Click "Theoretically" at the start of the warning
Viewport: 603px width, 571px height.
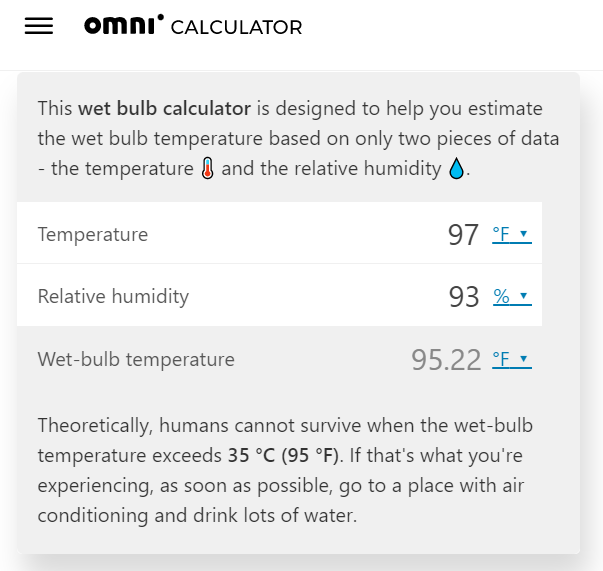(x=95, y=426)
